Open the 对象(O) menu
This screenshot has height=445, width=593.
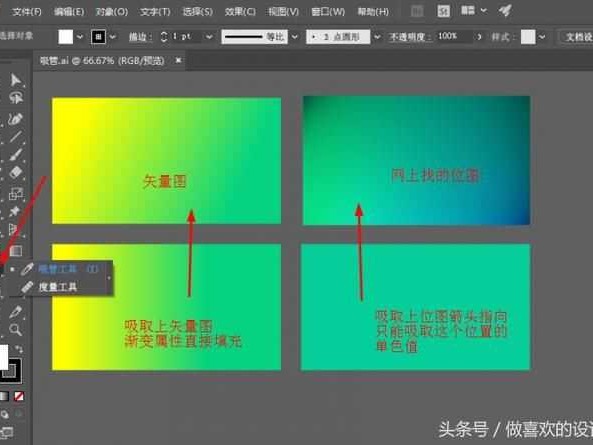112,12
